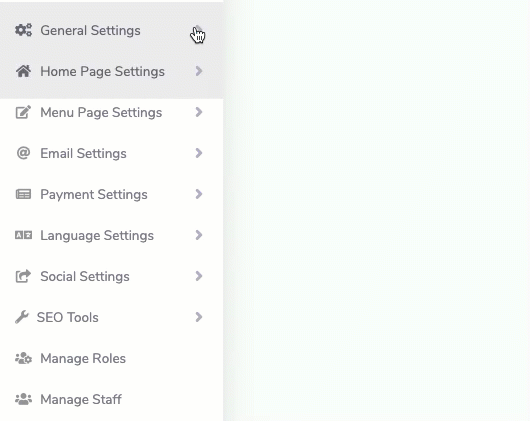Expand the Payment Settings chevron
The height and width of the screenshot is (421, 530).
click(199, 194)
